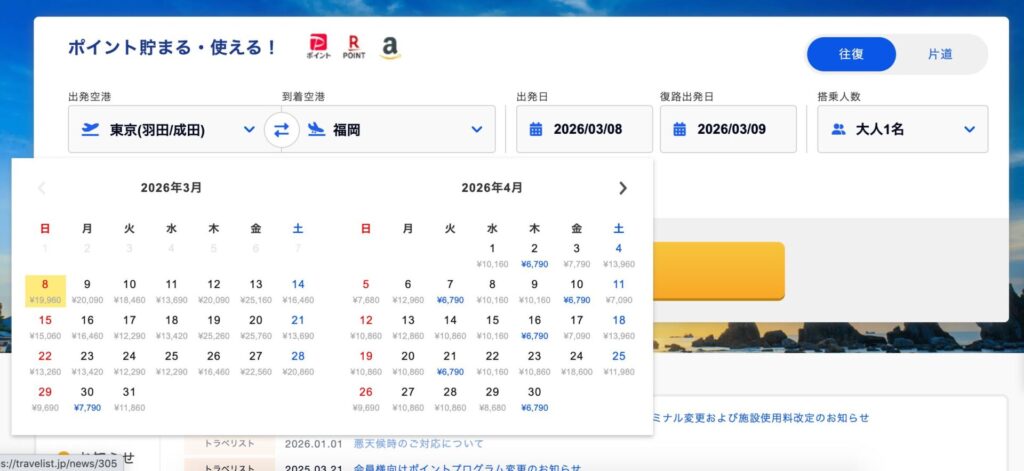Screen dimensions: 1024x471
Task: Pick April 2 priced ¥6,790
Action: pos(534,254)
